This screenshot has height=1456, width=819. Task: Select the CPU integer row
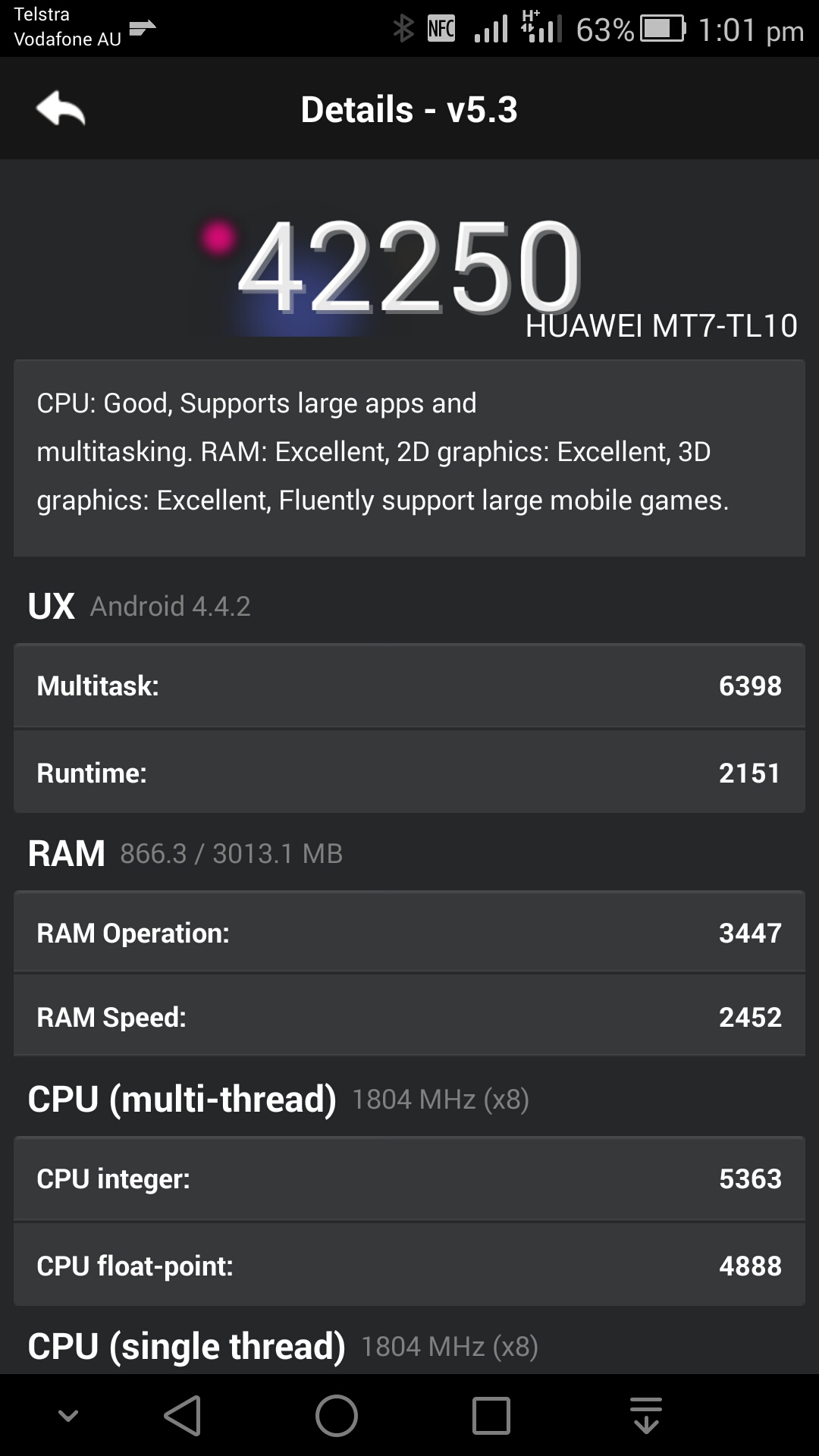point(409,1178)
